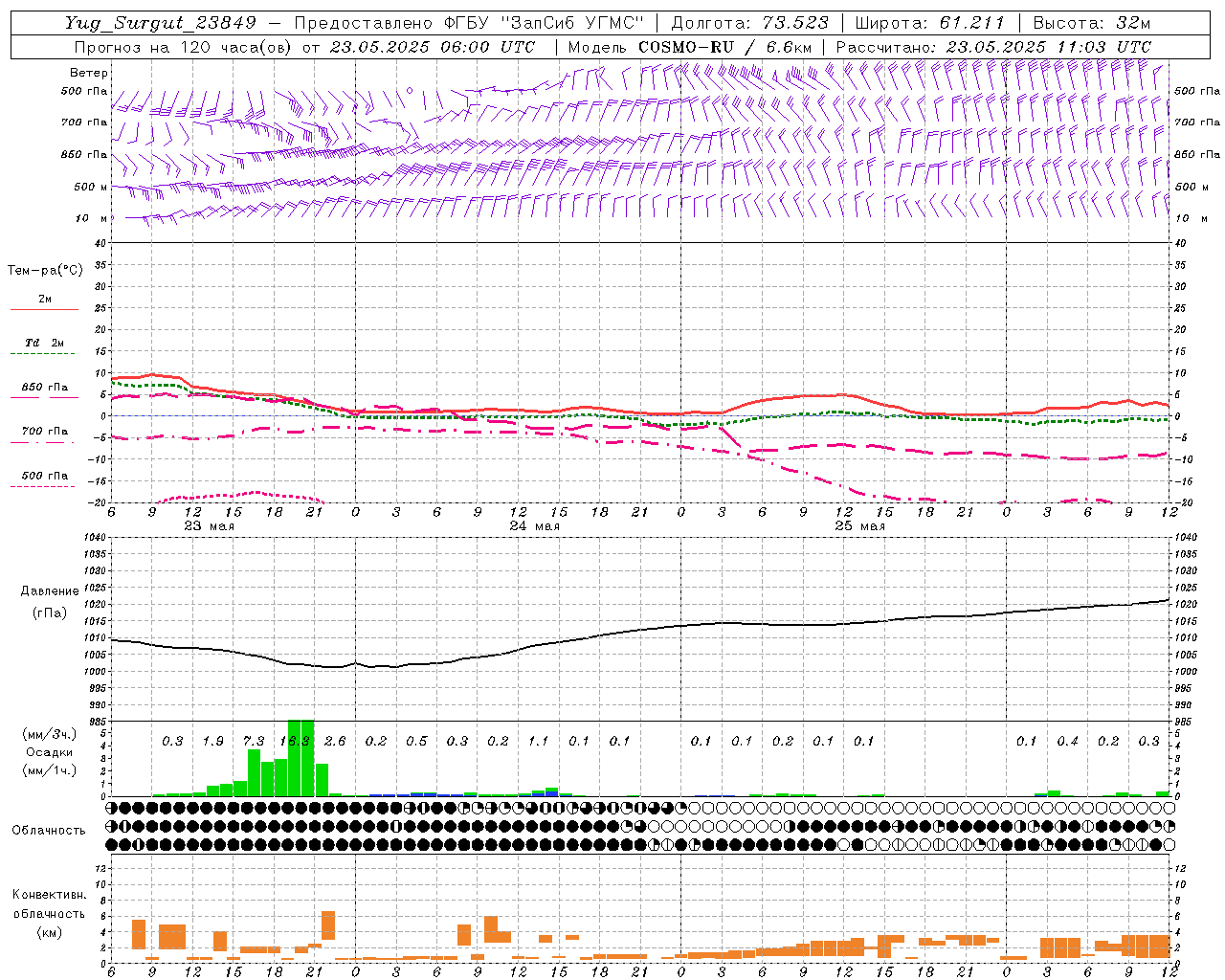Click the 25 мая date label

pyautogui.click(x=859, y=526)
